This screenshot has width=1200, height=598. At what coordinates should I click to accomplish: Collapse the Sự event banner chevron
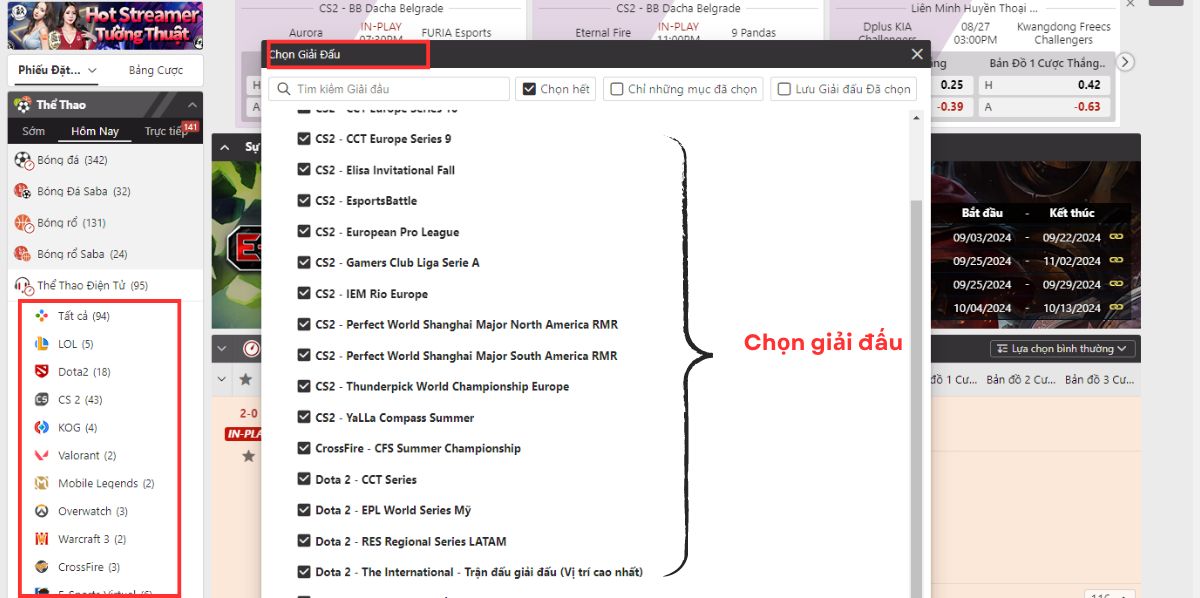coord(226,147)
